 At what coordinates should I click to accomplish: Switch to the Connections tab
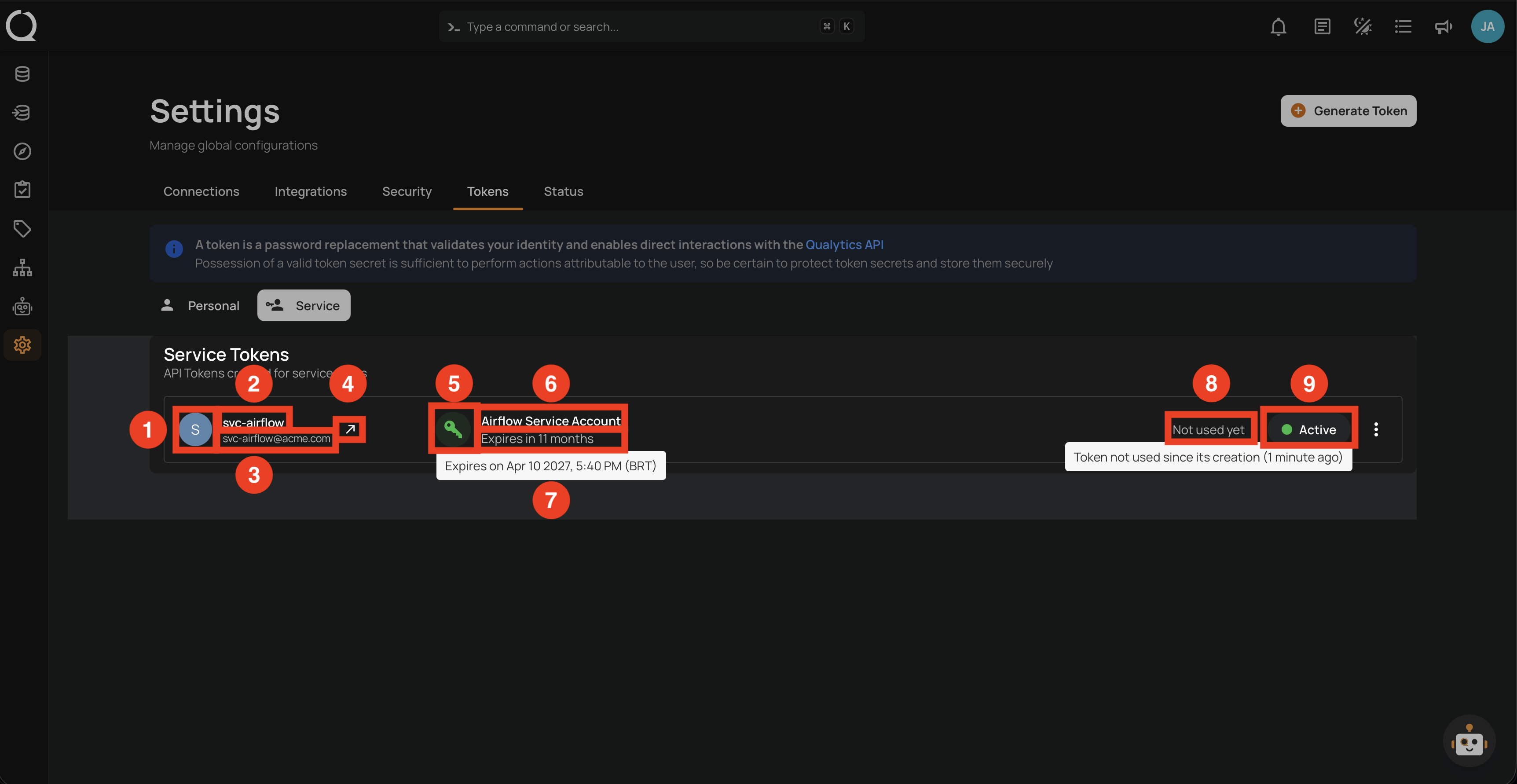pos(201,191)
